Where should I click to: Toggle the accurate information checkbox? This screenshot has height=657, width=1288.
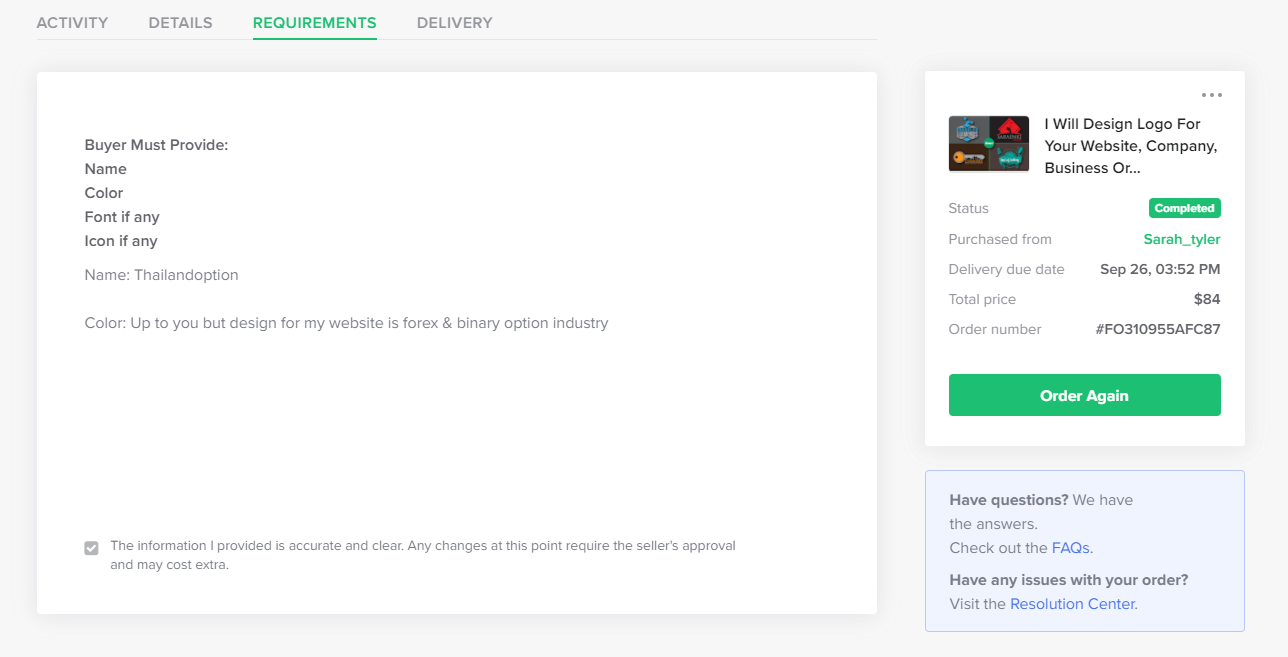[x=92, y=548]
